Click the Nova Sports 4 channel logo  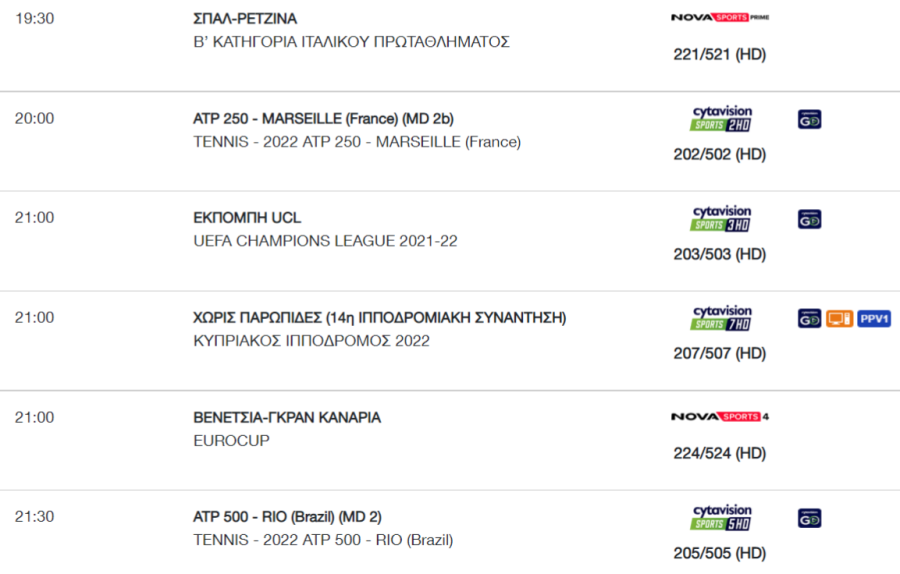[720, 417]
